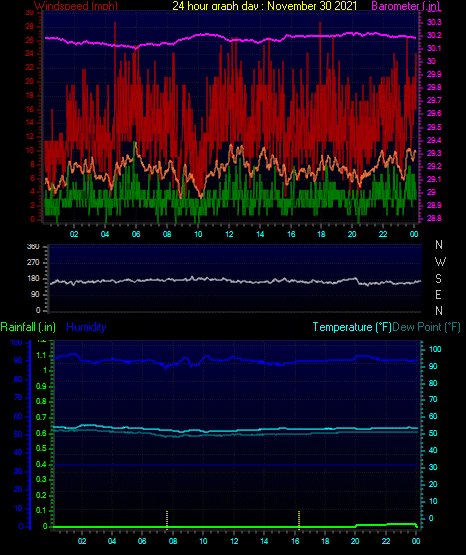
Task: Click the 18 hour label under the windspeed chart
Action: click(x=321, y=234)
